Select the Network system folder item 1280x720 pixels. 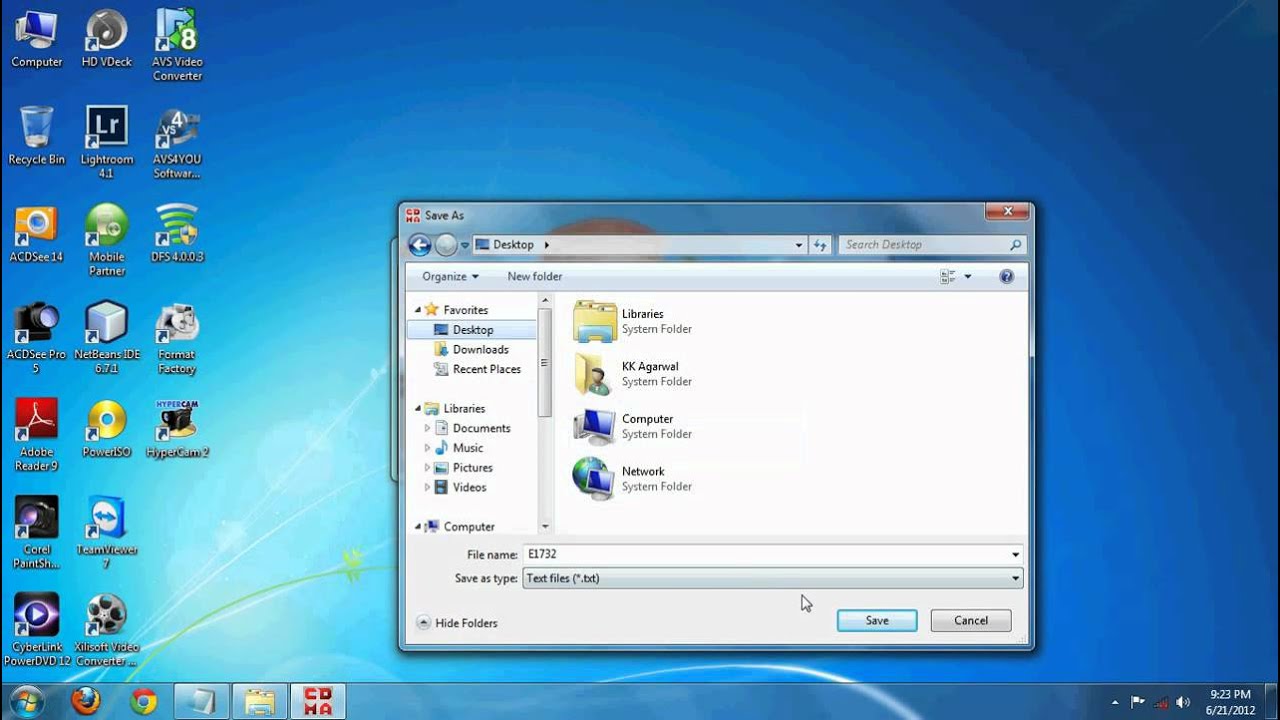pos(633,478)
